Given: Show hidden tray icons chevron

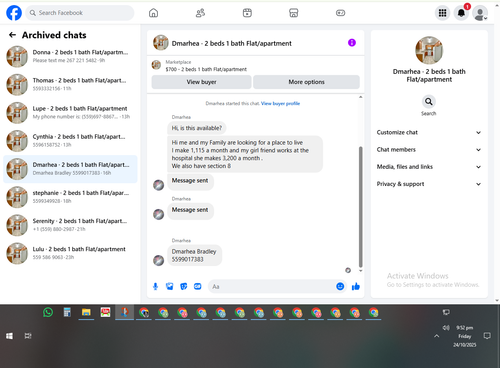Looking at the screenshot, I should (x=436, y=336).
